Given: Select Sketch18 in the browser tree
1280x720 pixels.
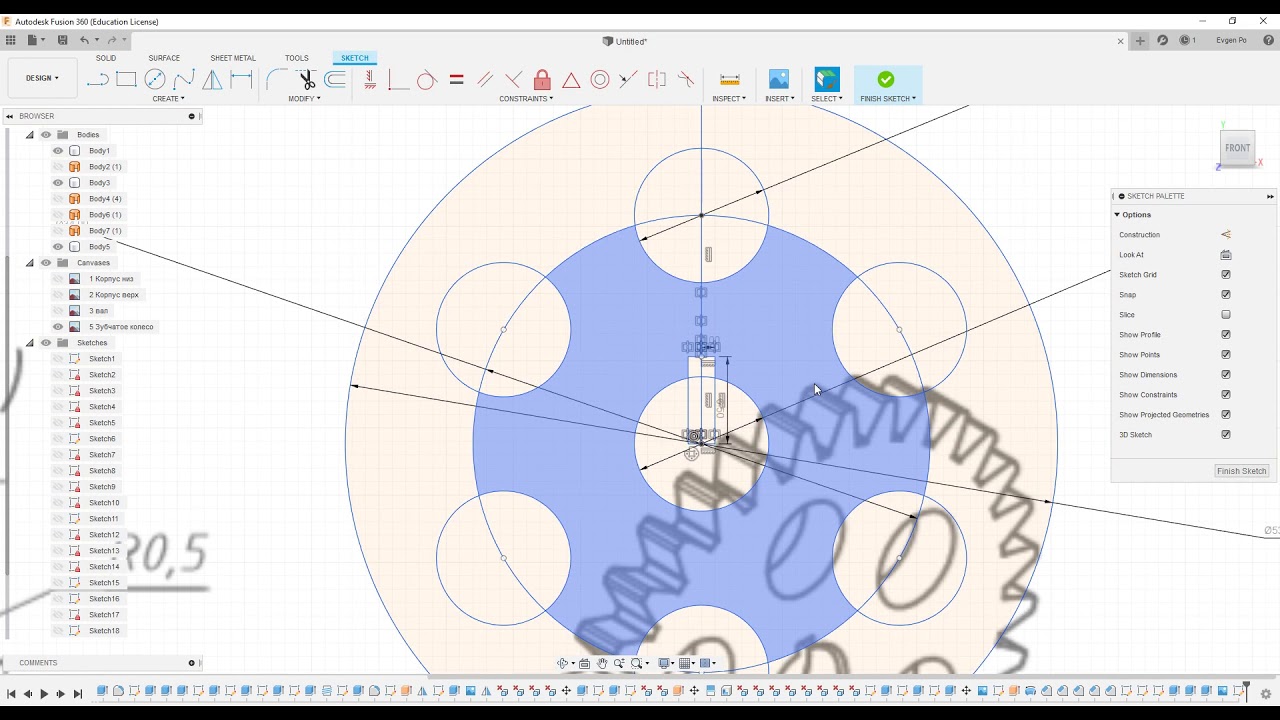Looking at the screenshot, I should [x=104, y=631].
